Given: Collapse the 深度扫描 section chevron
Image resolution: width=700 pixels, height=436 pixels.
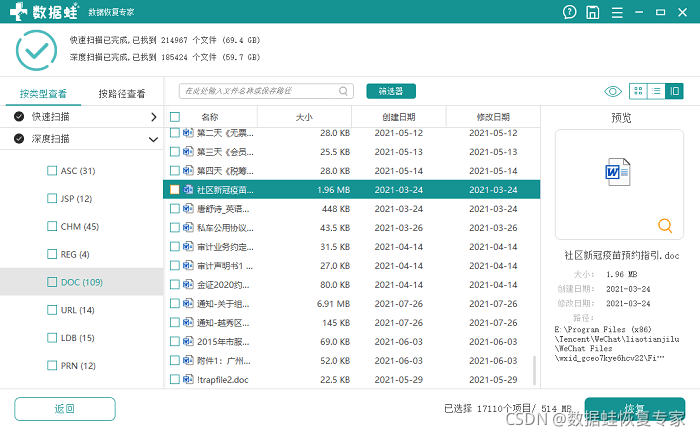Looking at the screenshot, I should coord(153,139).
